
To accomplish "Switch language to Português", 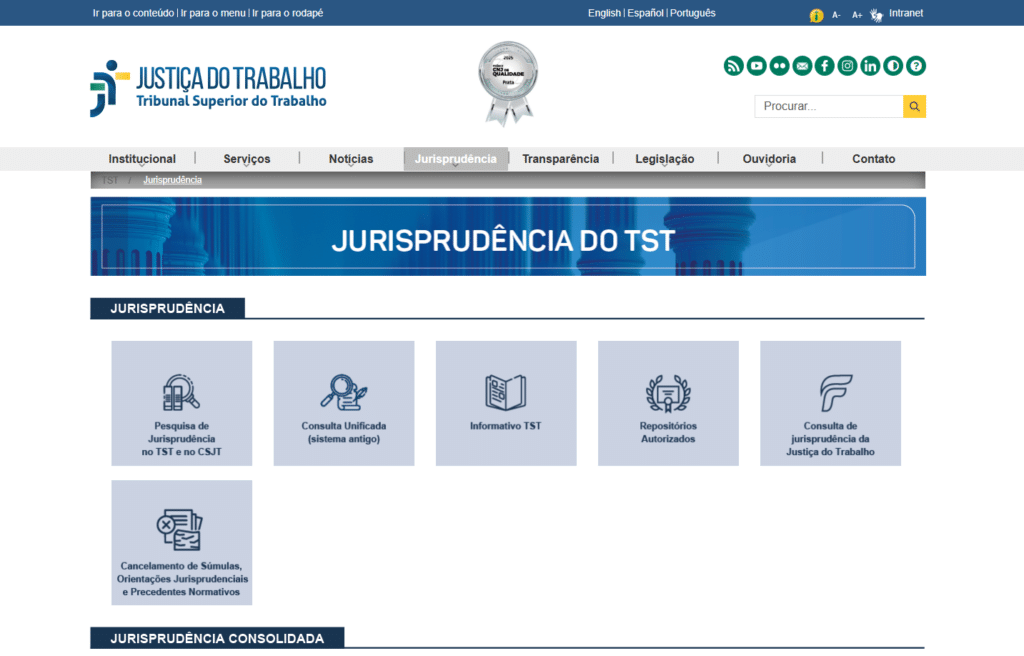I will tap(693, 13).
